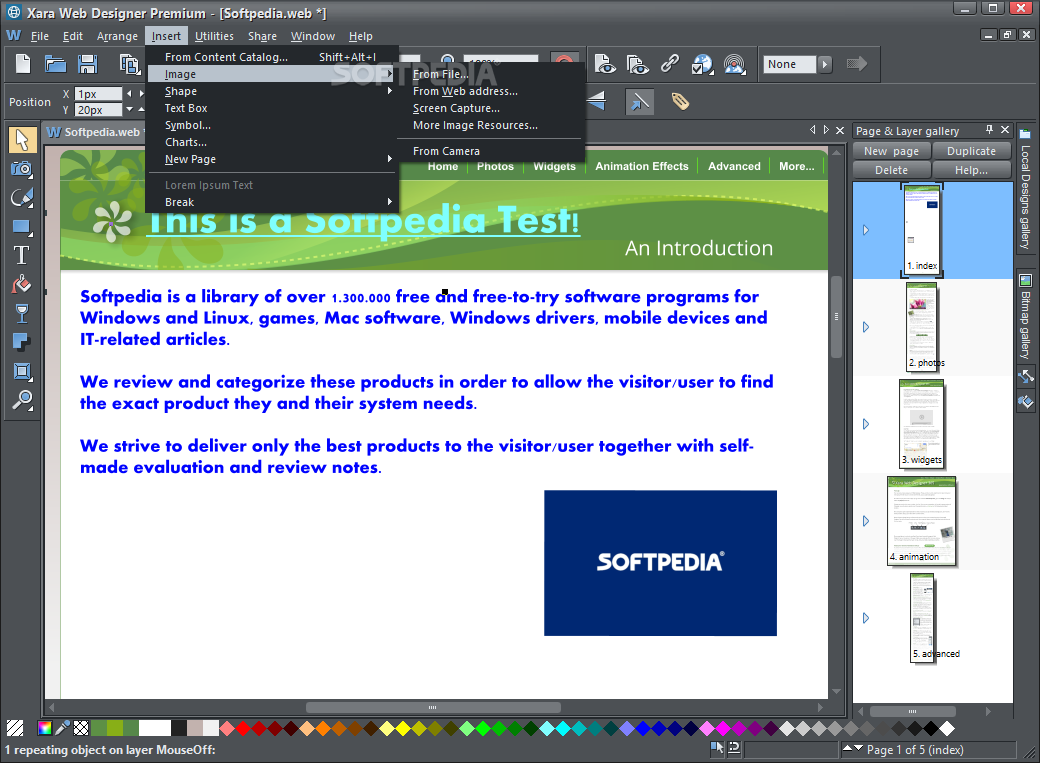The height and width of the screenshot is (763, 1040).
Task: Open the None dropdown arrow
Action: click(824, 64)
